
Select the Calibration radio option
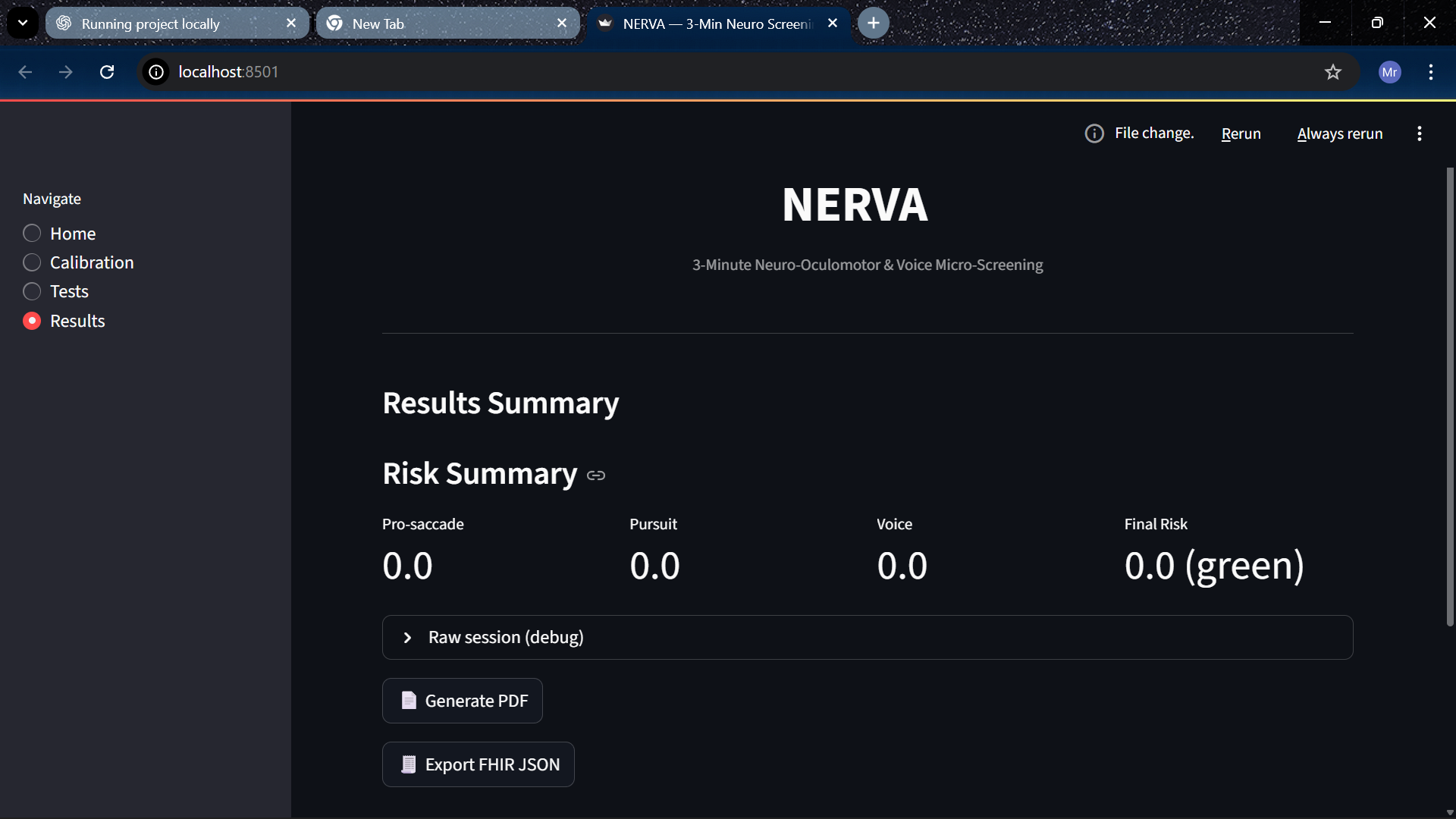32,262
